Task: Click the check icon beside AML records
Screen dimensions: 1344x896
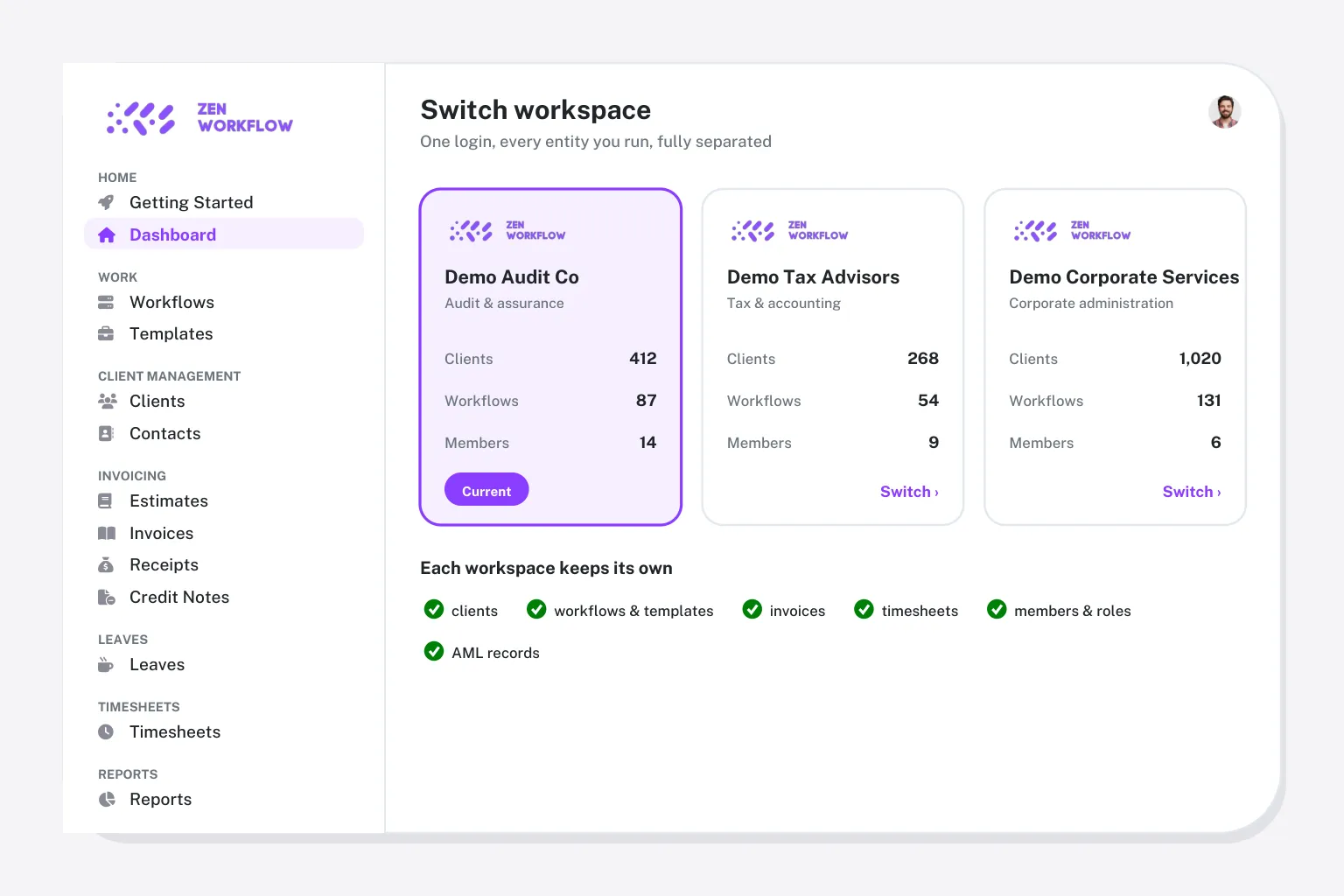Action: coord(434,651)
